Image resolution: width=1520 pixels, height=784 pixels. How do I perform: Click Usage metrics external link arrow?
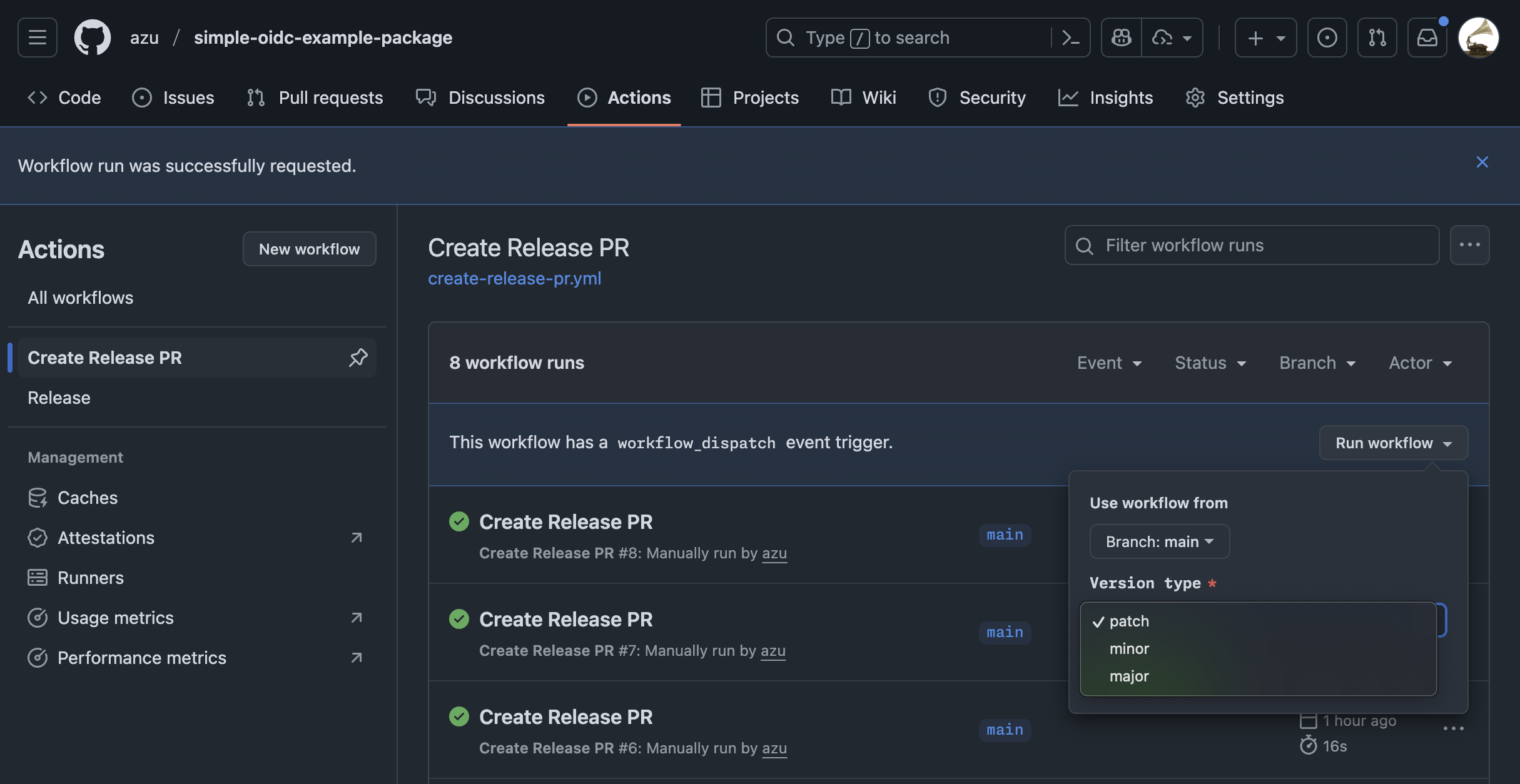click(x=357, y=618)
